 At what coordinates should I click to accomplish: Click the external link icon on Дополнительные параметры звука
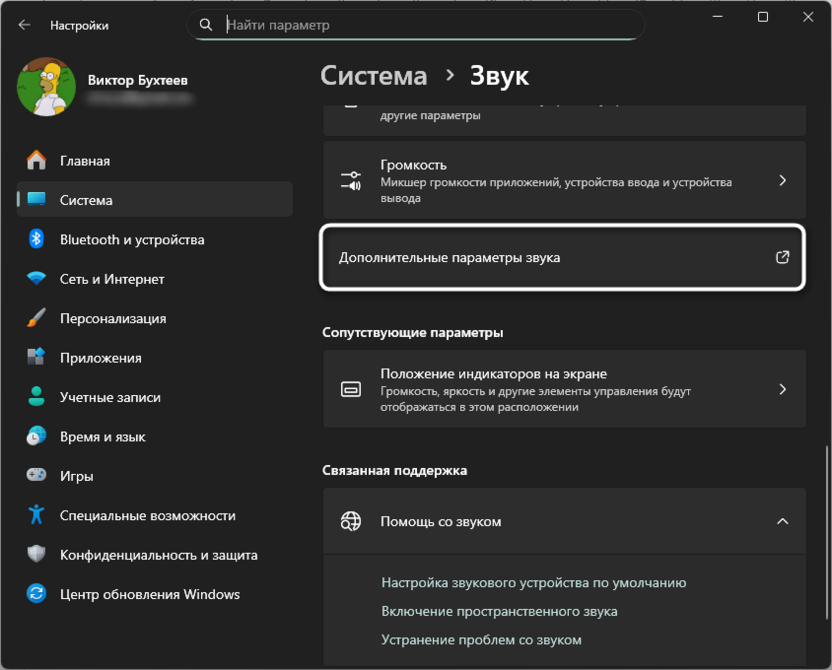[x=783, y=258]
